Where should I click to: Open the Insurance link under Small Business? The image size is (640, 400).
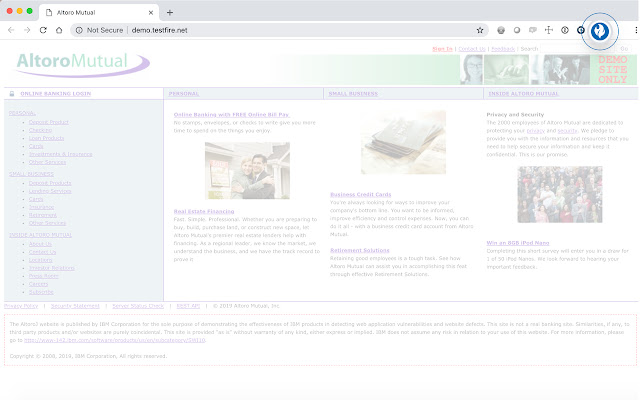coord(41,207)
